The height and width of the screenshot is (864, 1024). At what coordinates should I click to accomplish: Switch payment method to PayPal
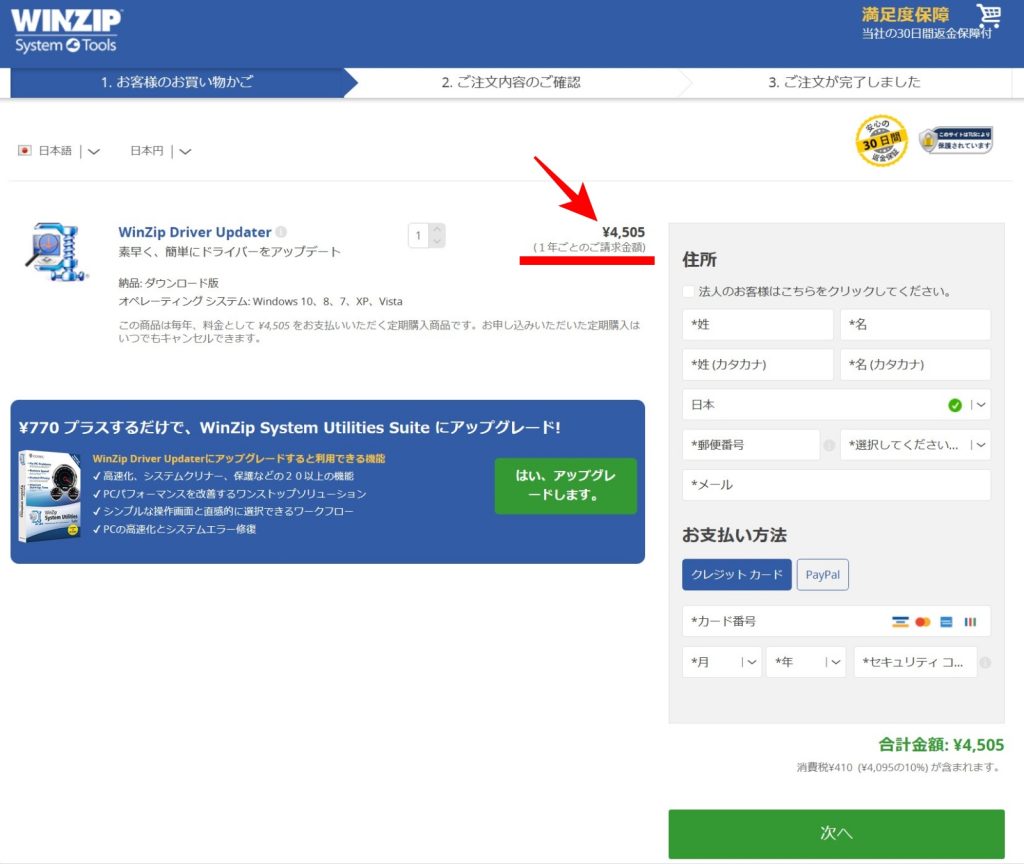pos(822,574)
